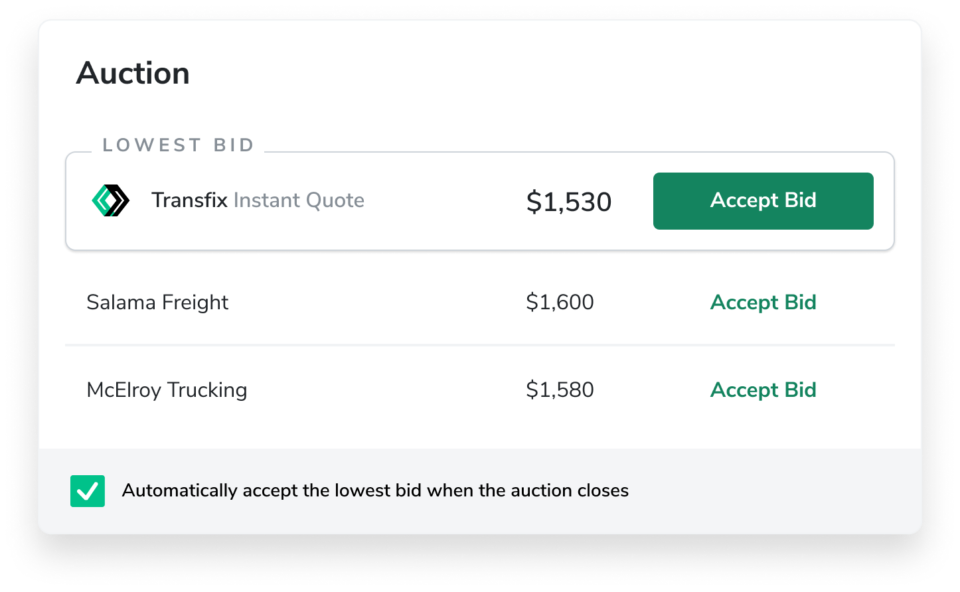
Task: Click the $1,580 bid price
Action: [x=559, y=390]
